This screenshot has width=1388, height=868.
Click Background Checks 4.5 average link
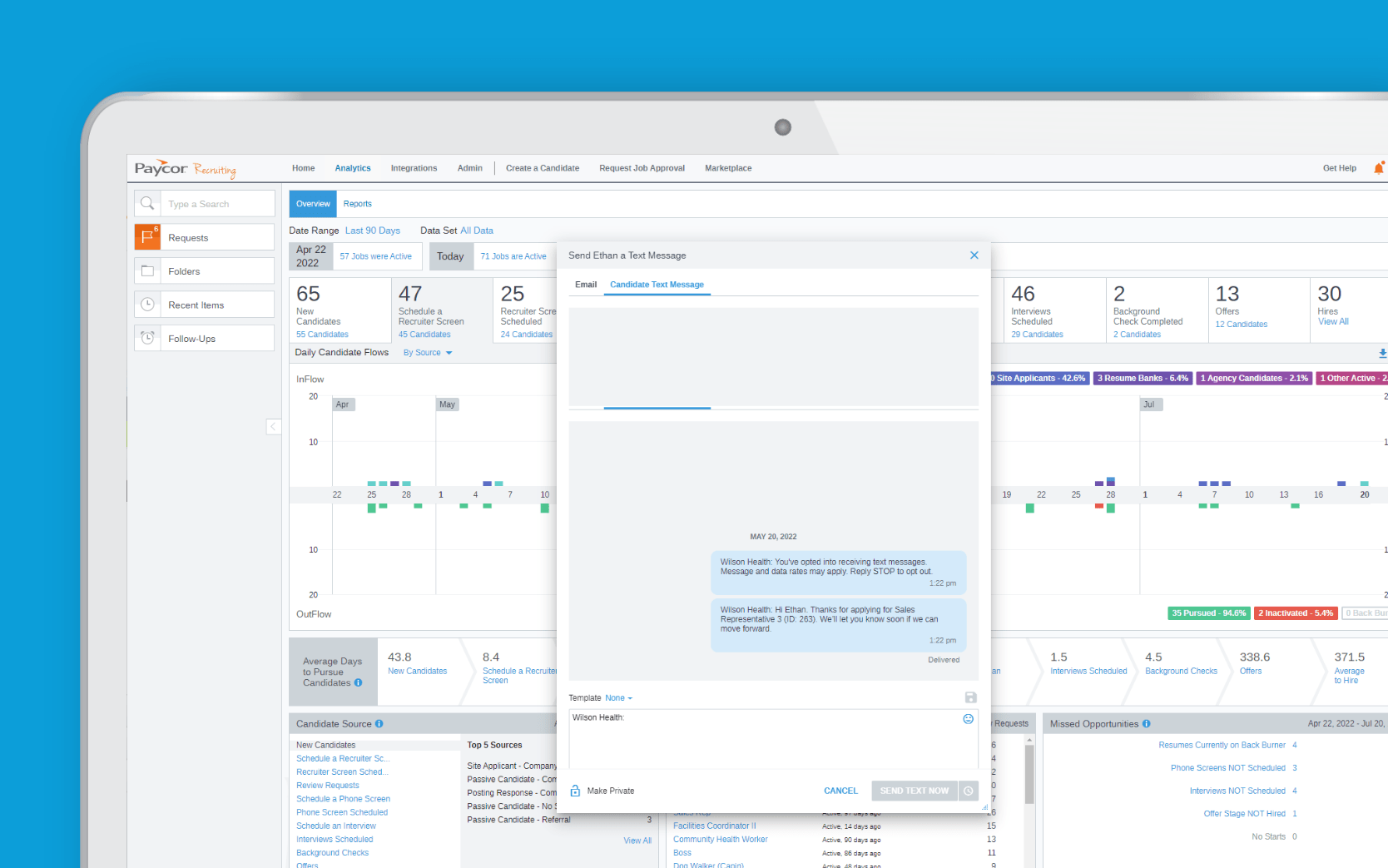[x=1181, y=672]
